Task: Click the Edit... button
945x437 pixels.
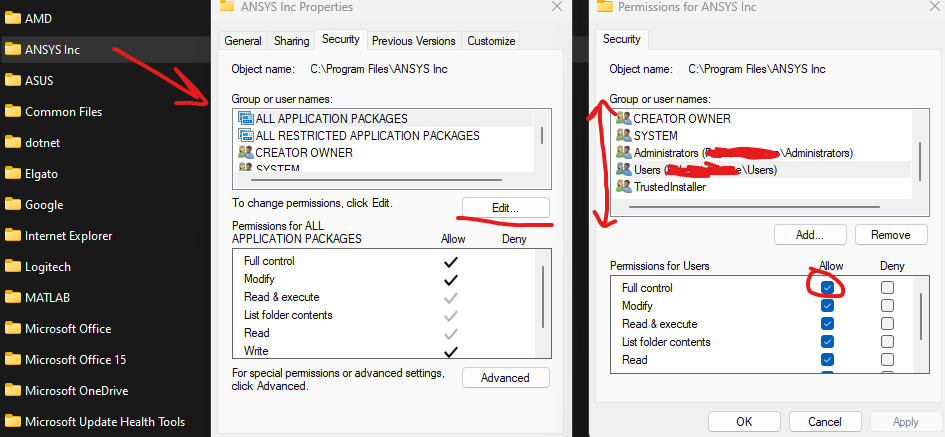Action: 506,207
